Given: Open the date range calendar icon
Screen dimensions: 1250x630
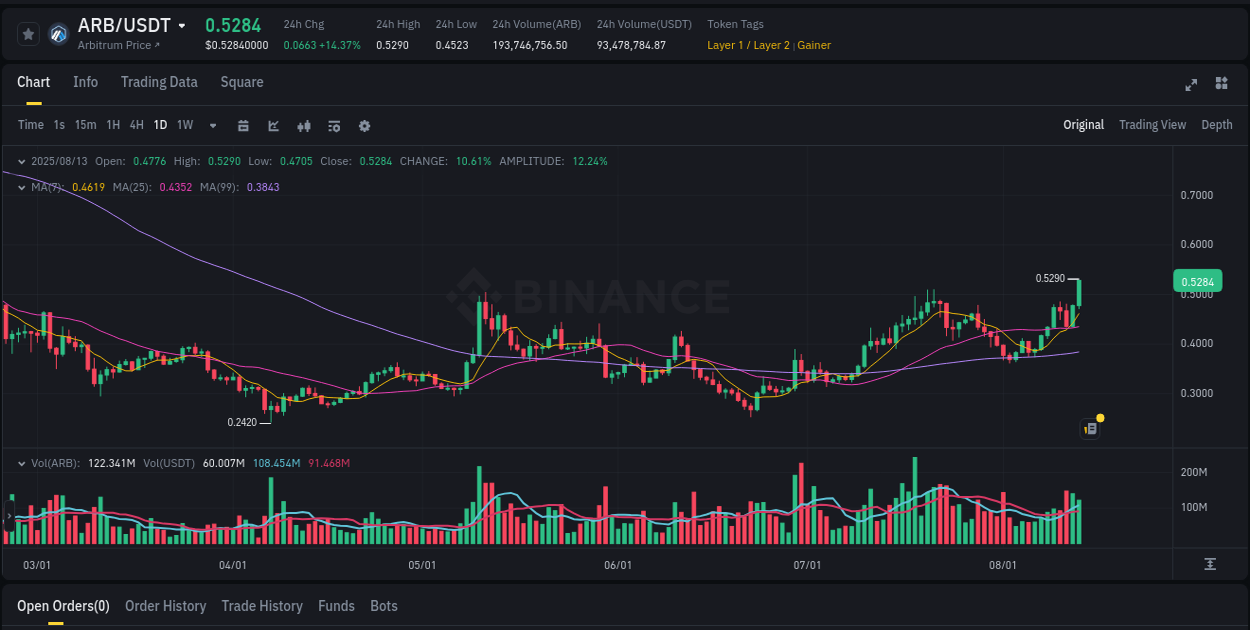Looking at the screenshot, I should coord(244,126).
